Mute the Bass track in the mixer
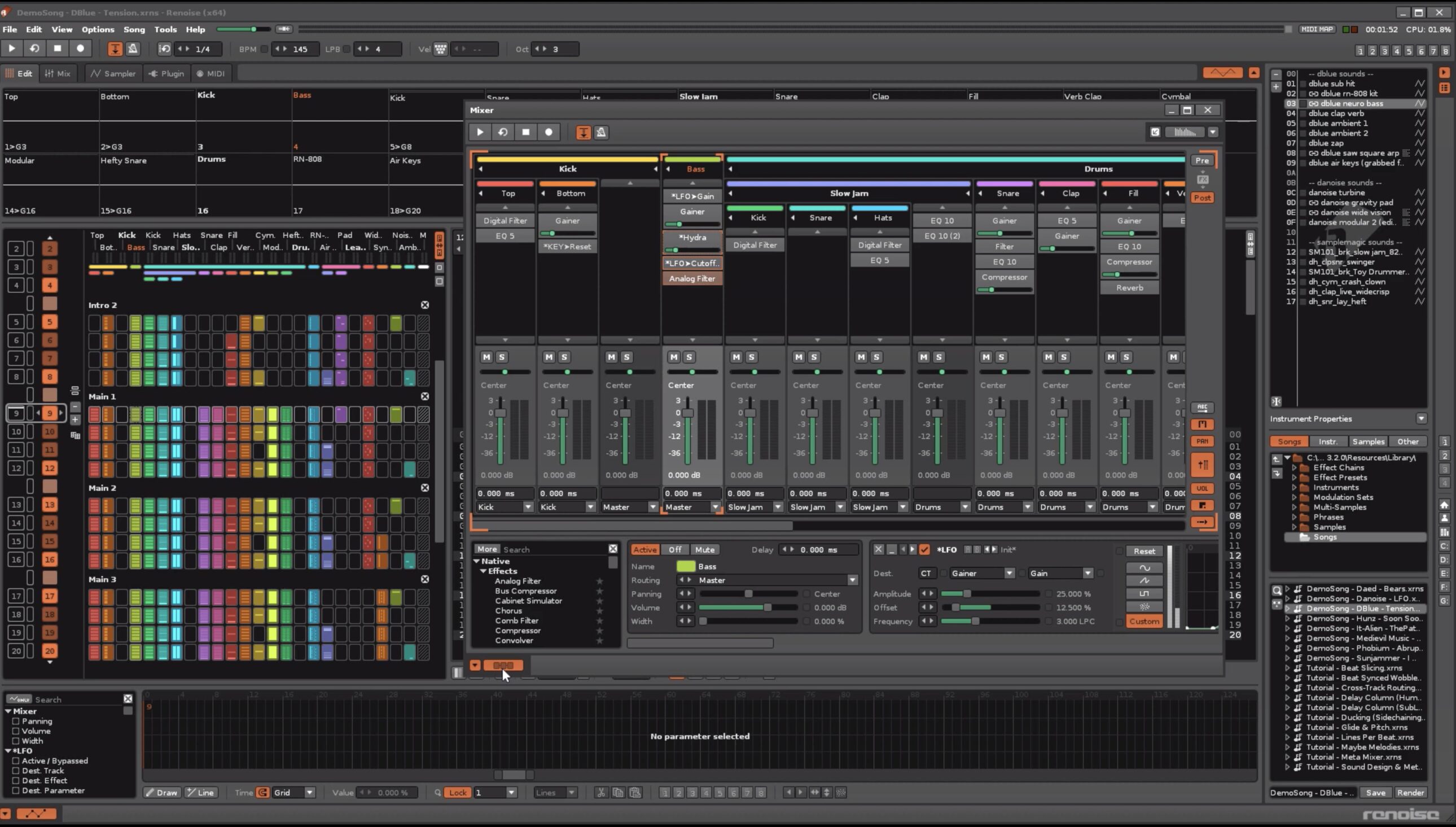The height and width of the screenshot is (827, 1456). [673, 357]
